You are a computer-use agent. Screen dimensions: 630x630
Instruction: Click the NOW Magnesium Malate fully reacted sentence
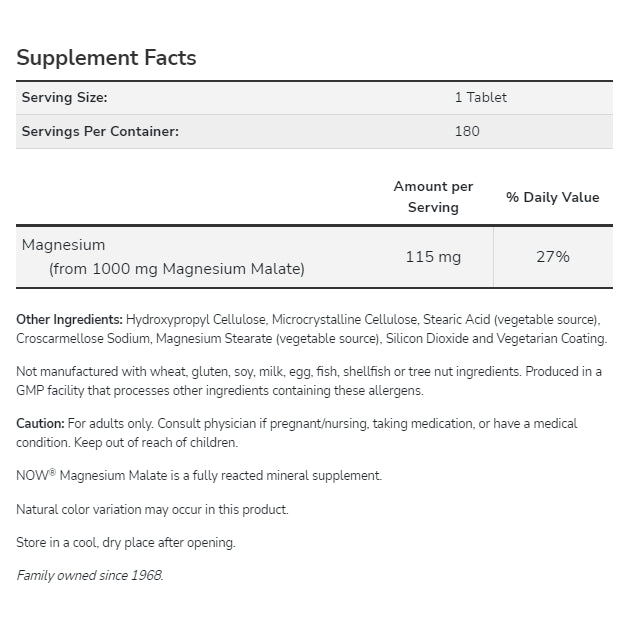[199, 476]
